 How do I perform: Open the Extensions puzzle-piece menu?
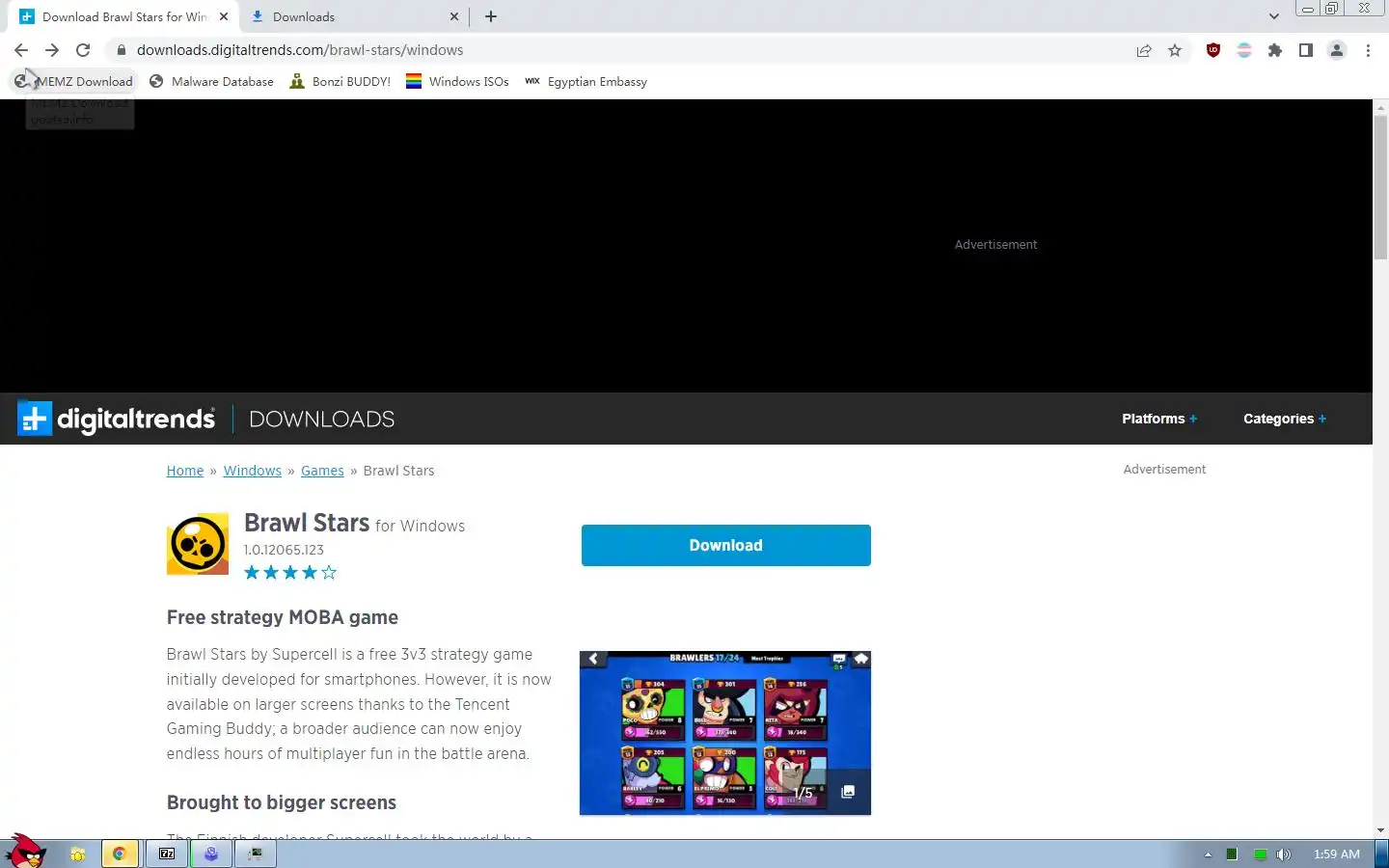(1275, 50)
